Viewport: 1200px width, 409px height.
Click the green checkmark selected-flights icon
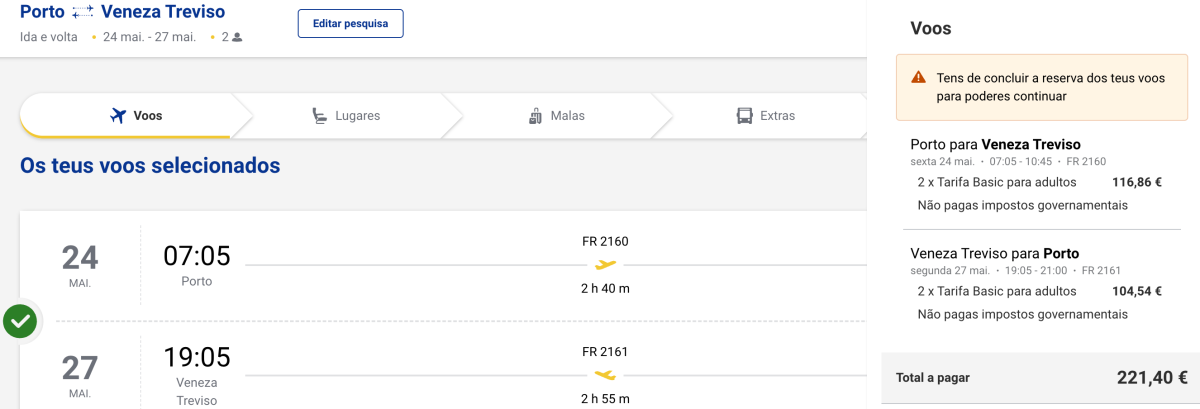pos(20,322)
